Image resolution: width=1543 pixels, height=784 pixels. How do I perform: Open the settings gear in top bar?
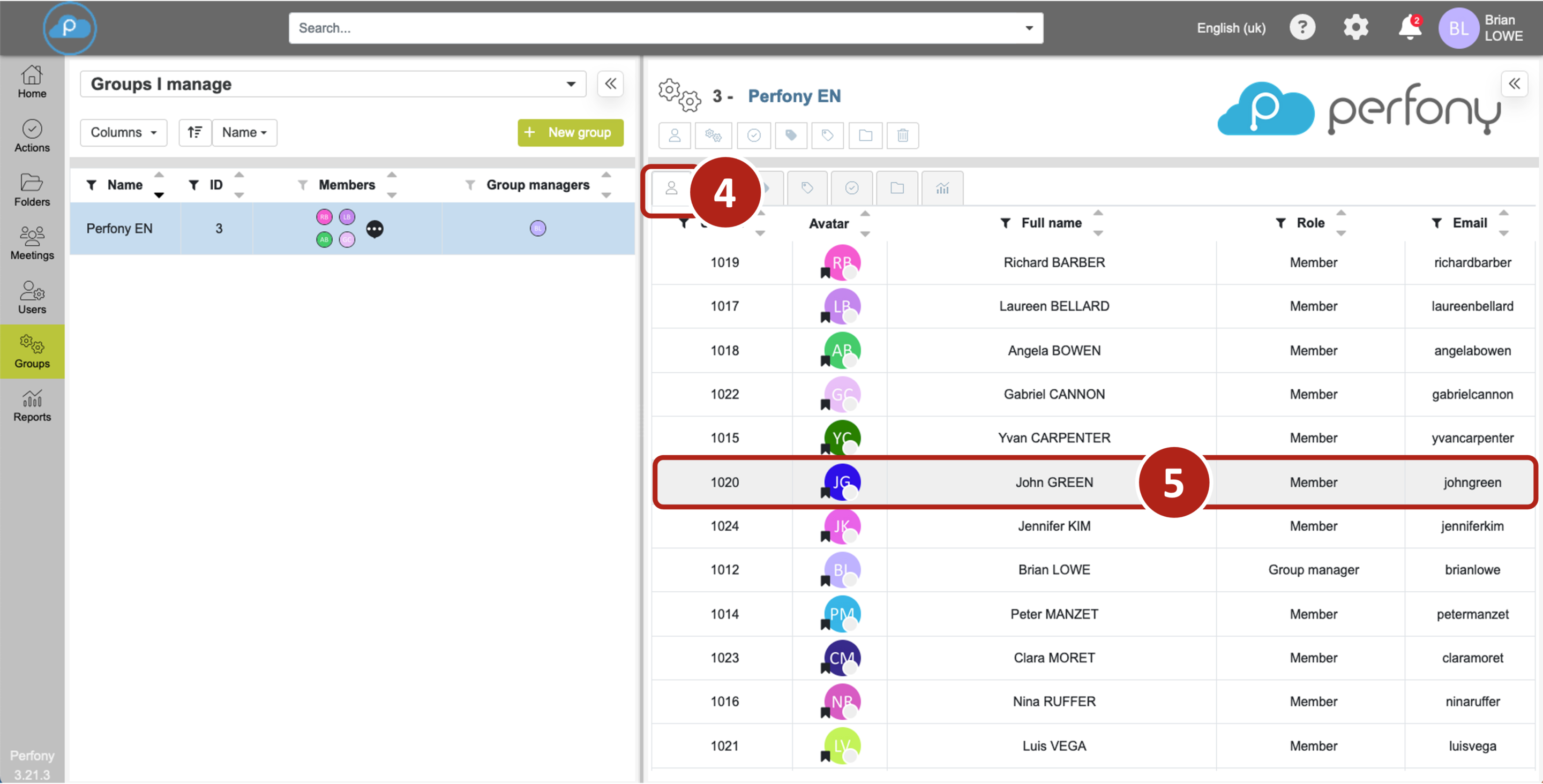click(1355, 27)
